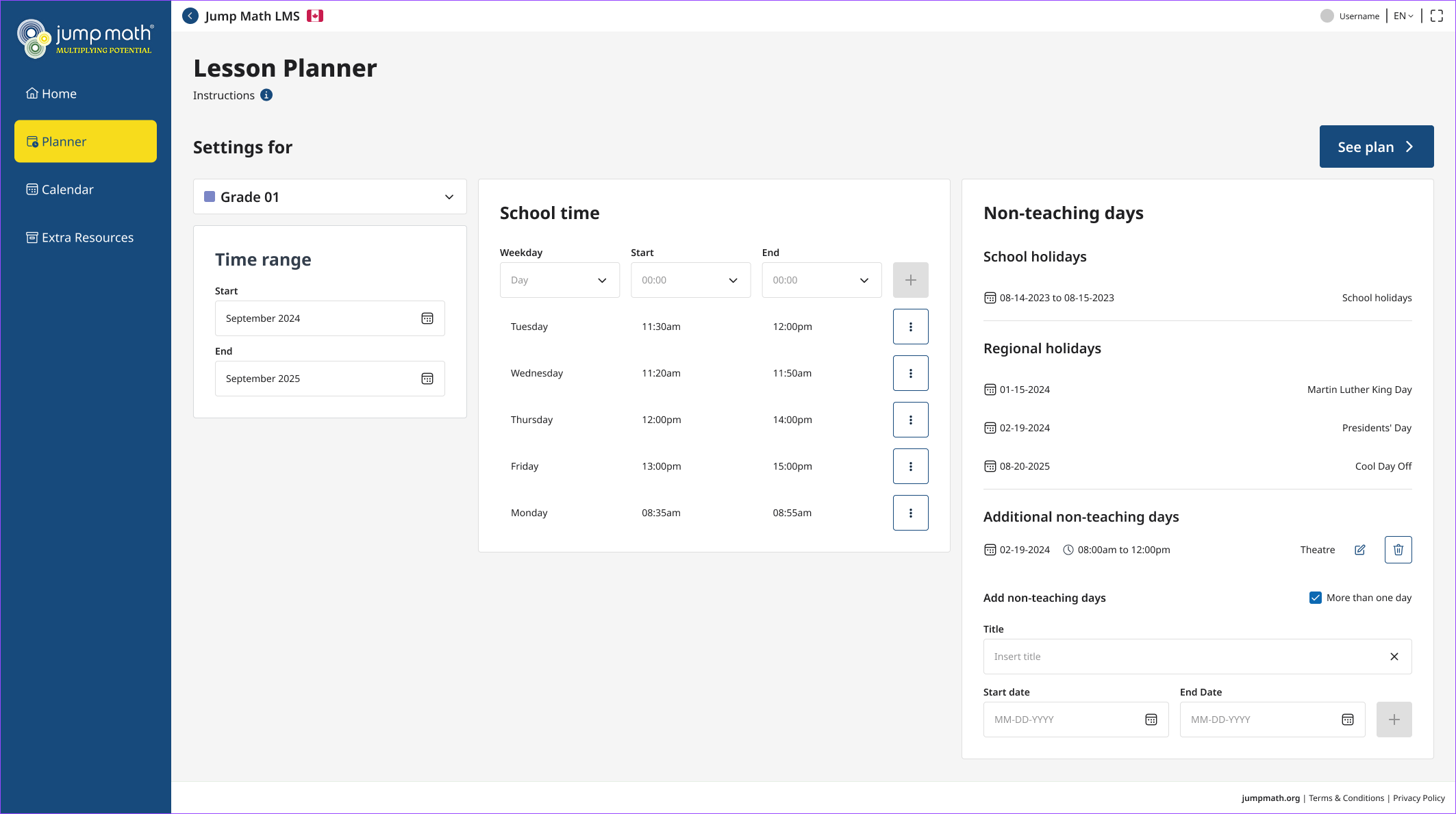Go to Calendar in the sidebar

[x=67, y=190]
